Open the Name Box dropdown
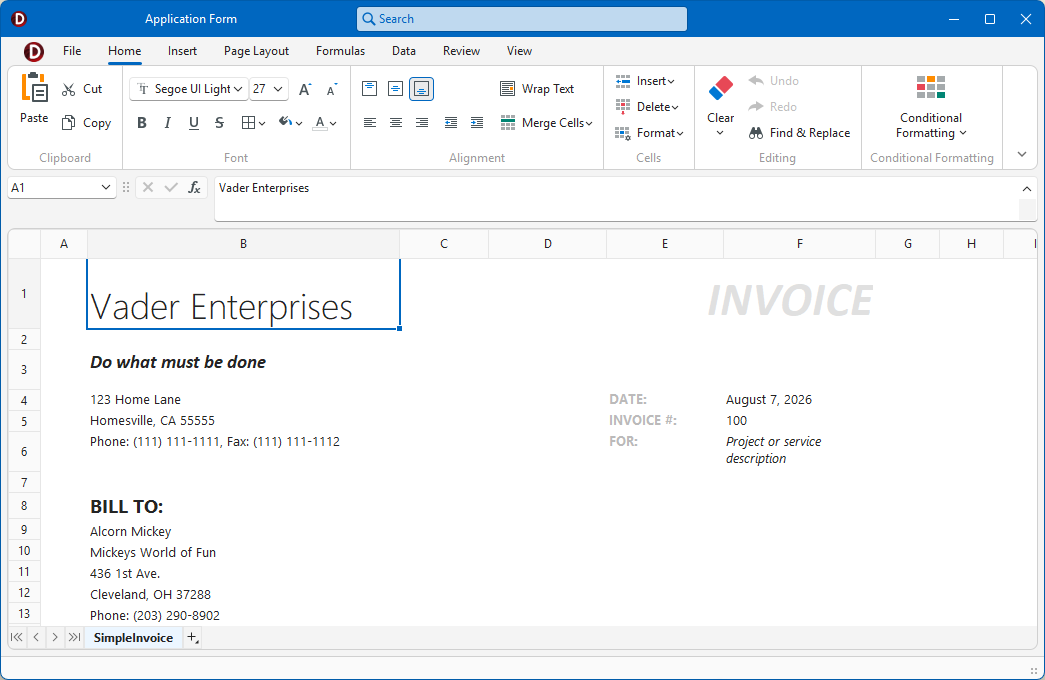The image size is (1045, 680). click(x=105, y=187)
